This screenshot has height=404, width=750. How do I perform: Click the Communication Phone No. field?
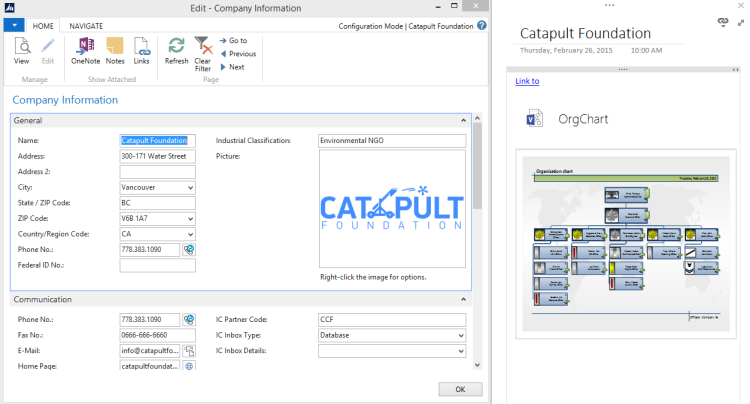(x=150, y=319)
